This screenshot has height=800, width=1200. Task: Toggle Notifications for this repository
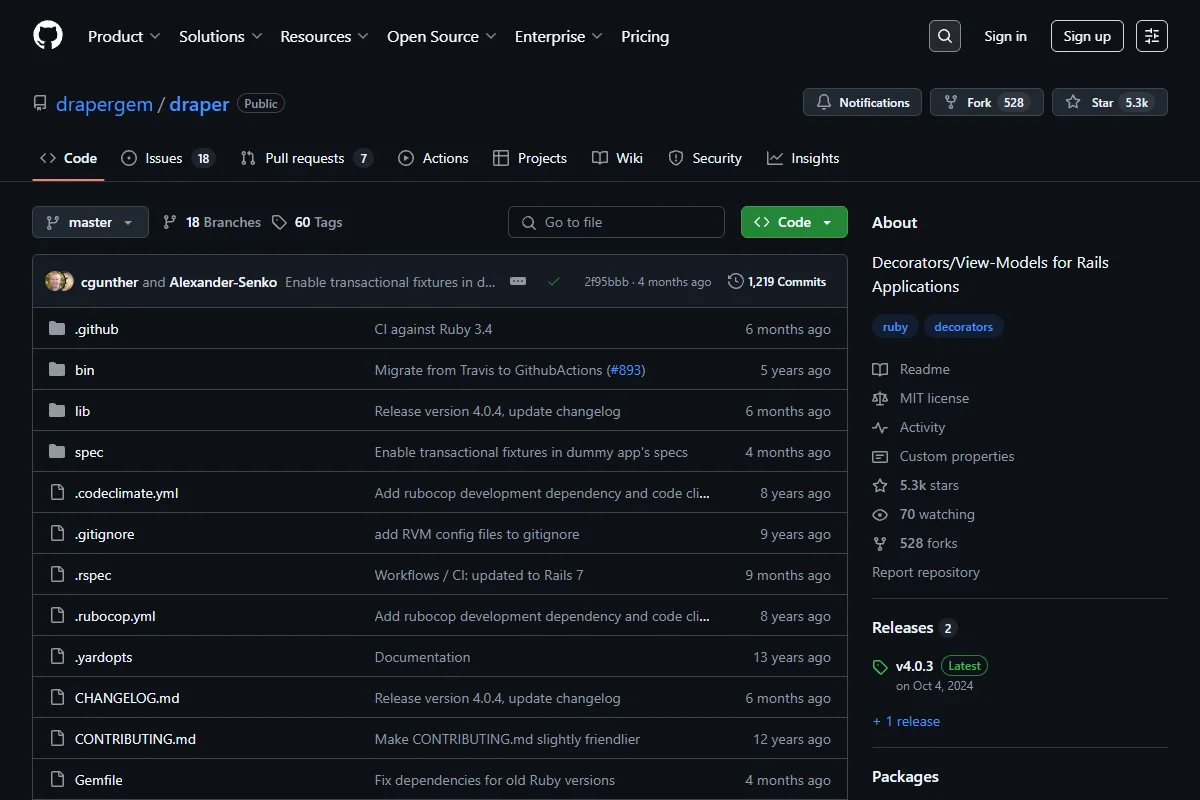(864, 102)
